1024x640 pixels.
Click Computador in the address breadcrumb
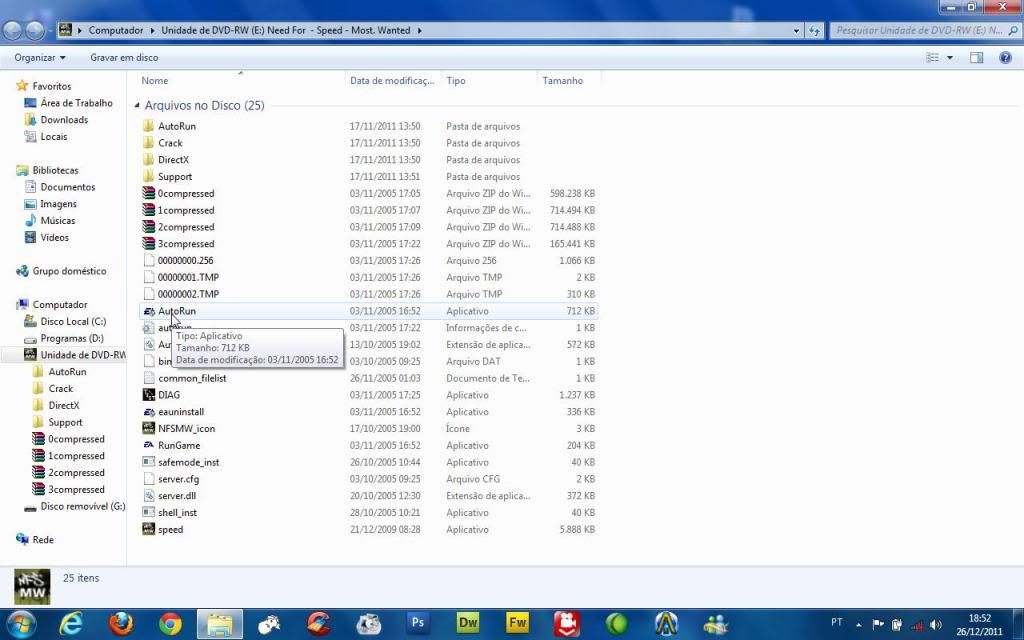click(x=116, y=30)
